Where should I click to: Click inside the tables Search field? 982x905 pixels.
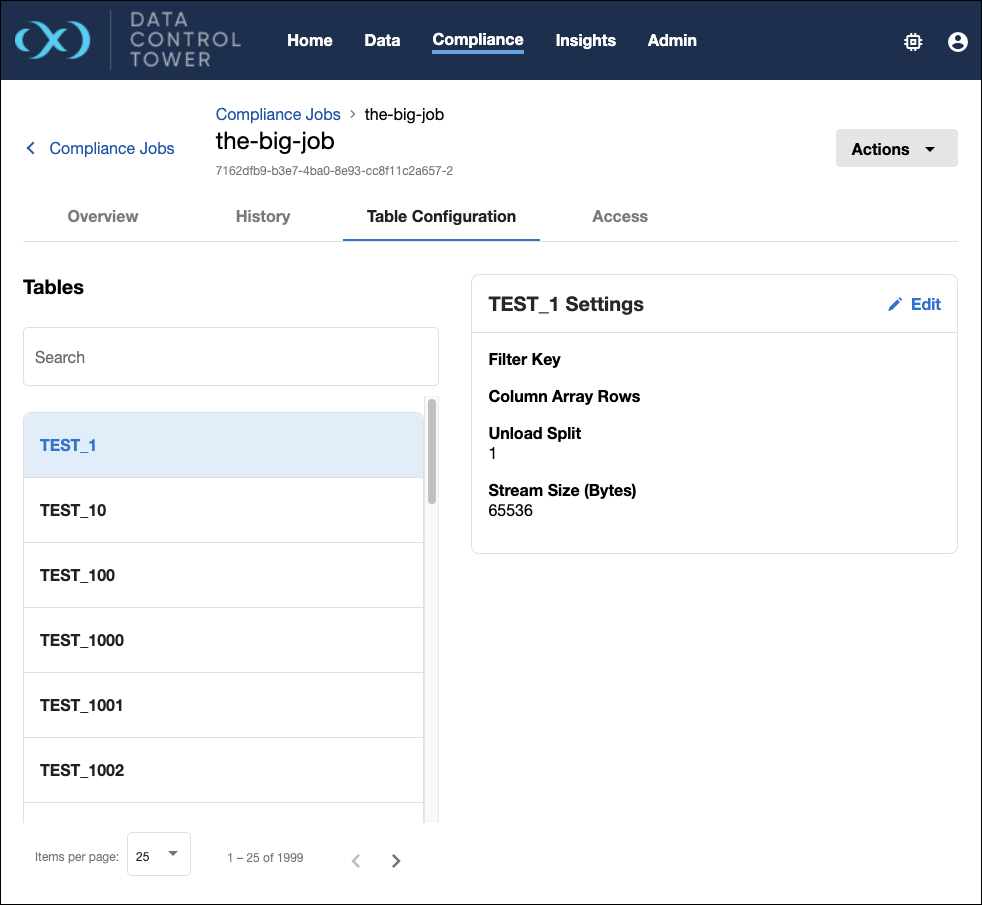point(230,357)
